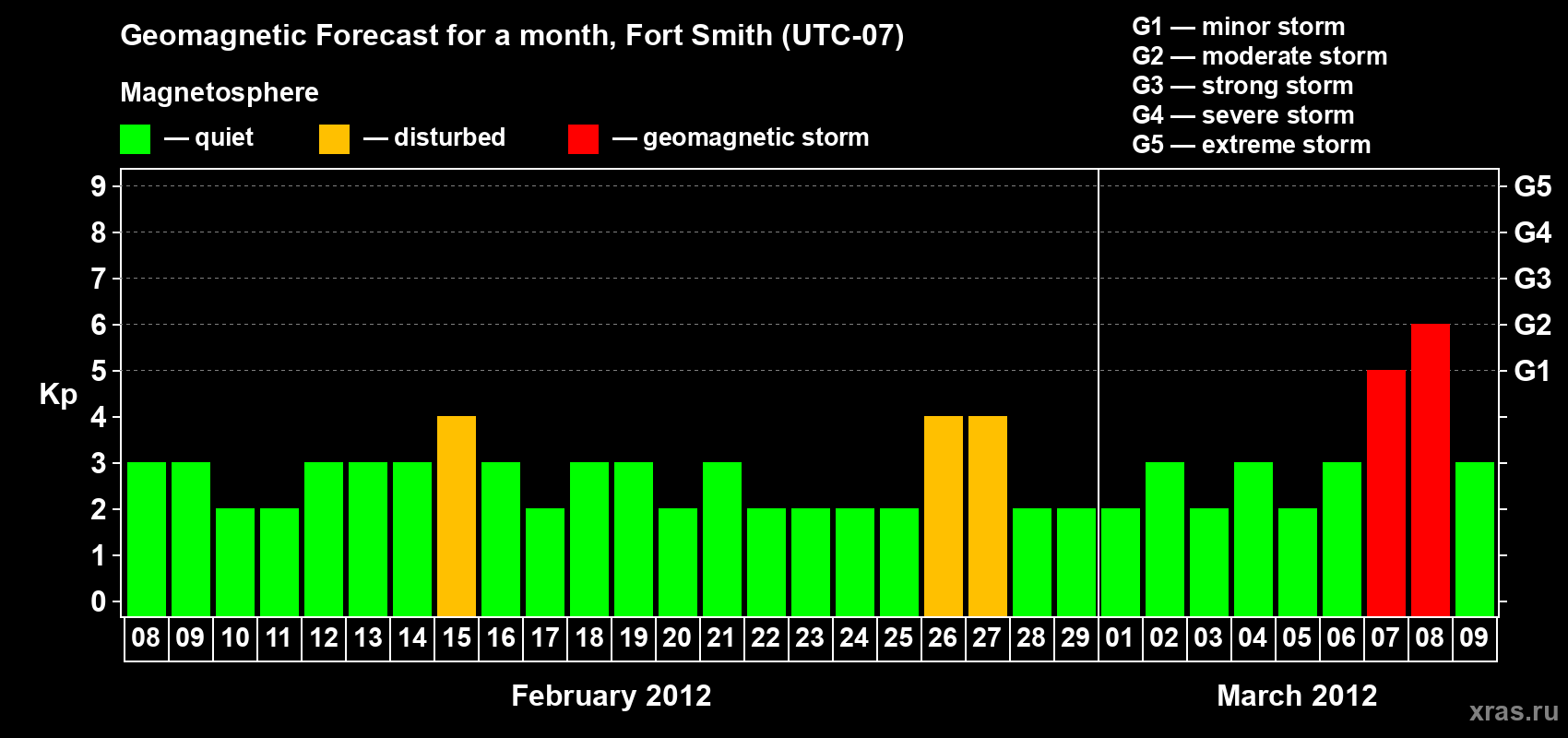The image size is (1568, 738).
Task: Select the green bar for February 21
Action: pyautogui.click(x=722, y=539)
